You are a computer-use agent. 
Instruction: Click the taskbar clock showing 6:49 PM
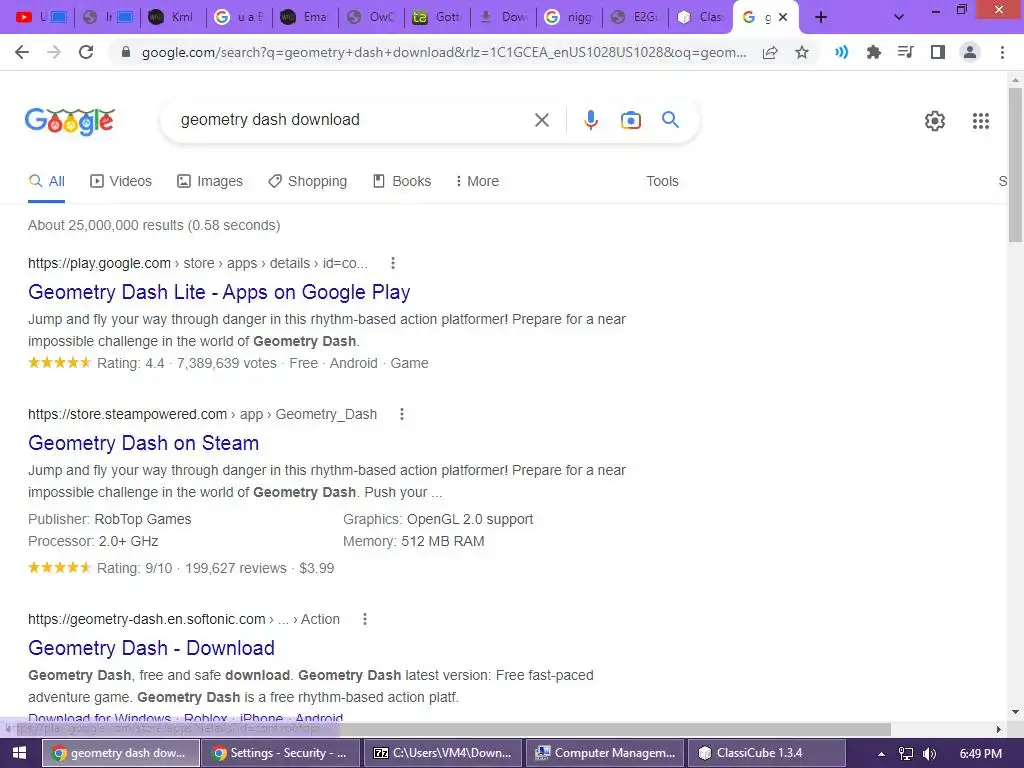980,754
